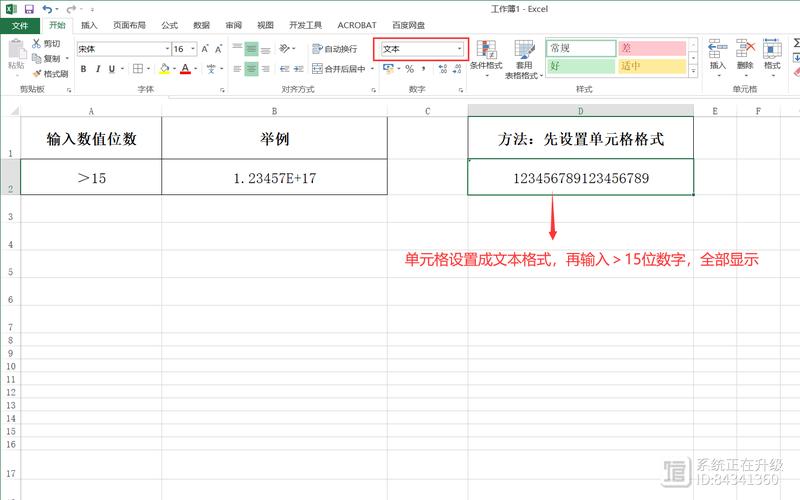The height and width of the screenshot is (500, 800).
Task: Toggle Underline formatting
Action: point(112,69)
